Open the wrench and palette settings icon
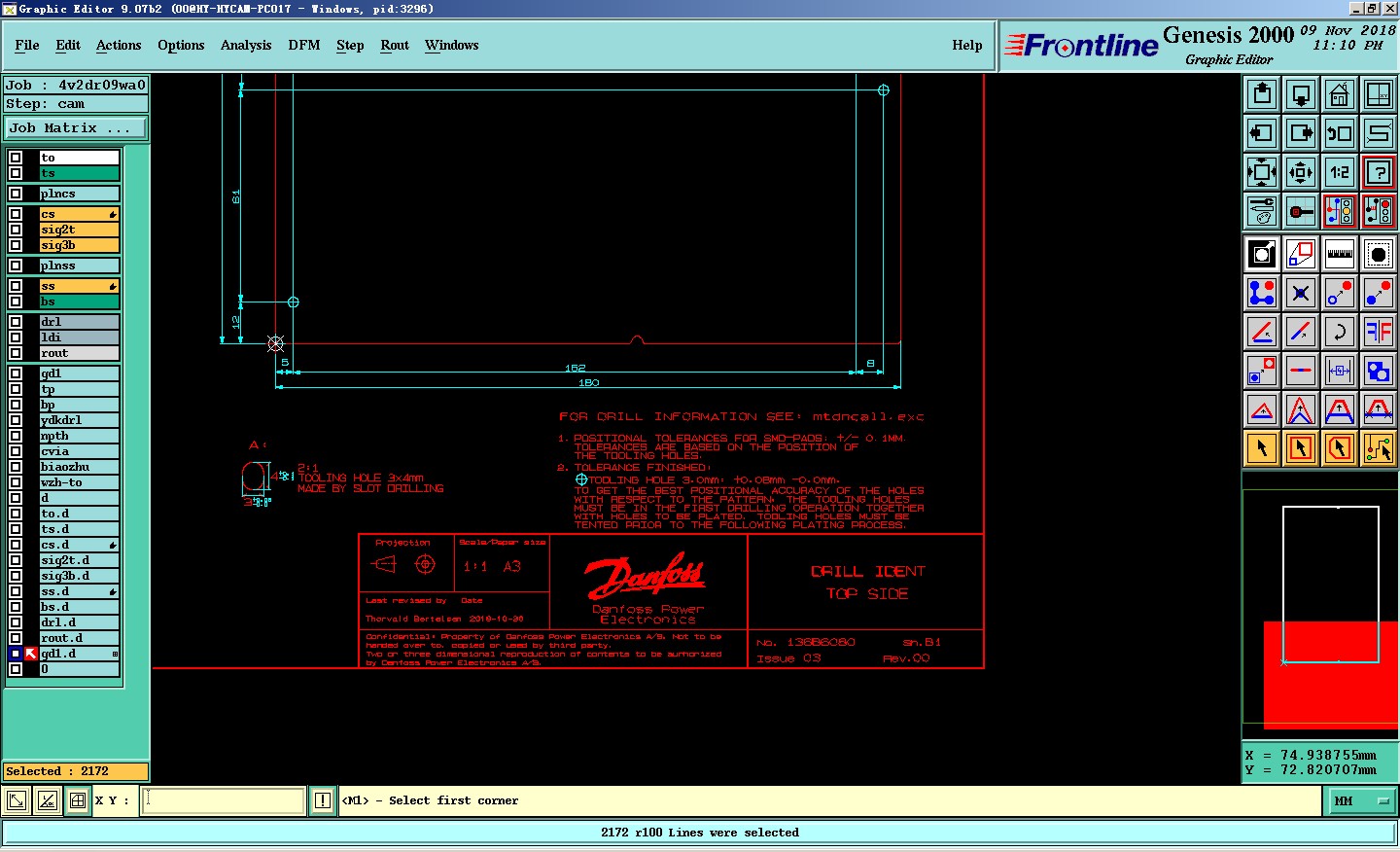 tap(1262, 211)
